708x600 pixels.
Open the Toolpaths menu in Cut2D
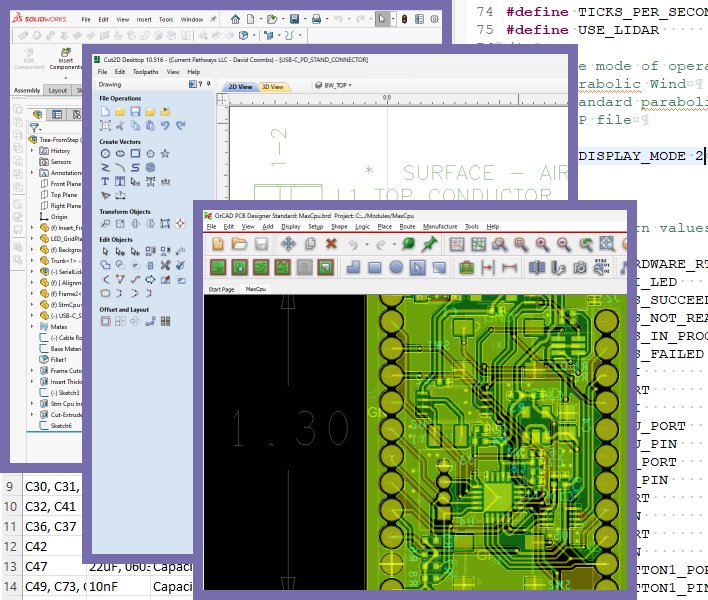click(145, 72)
